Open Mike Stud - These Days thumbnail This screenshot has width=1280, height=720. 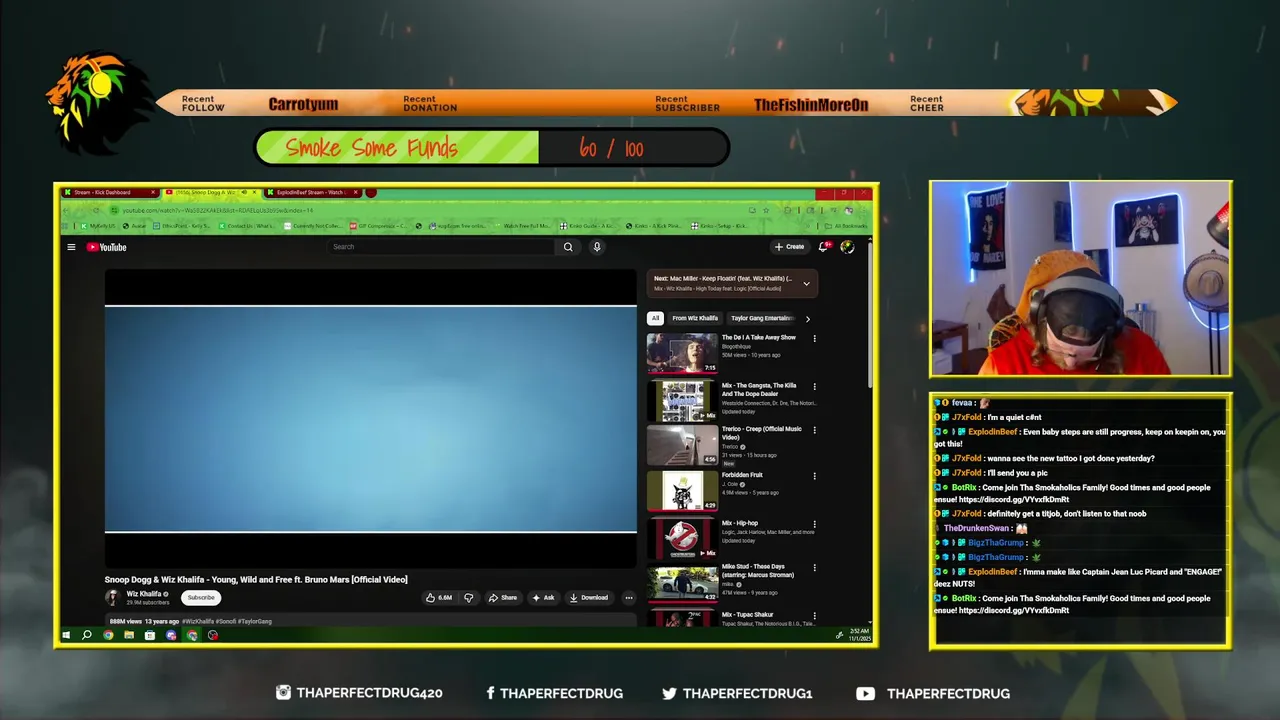pyautogui.click(x=682, y=583)
